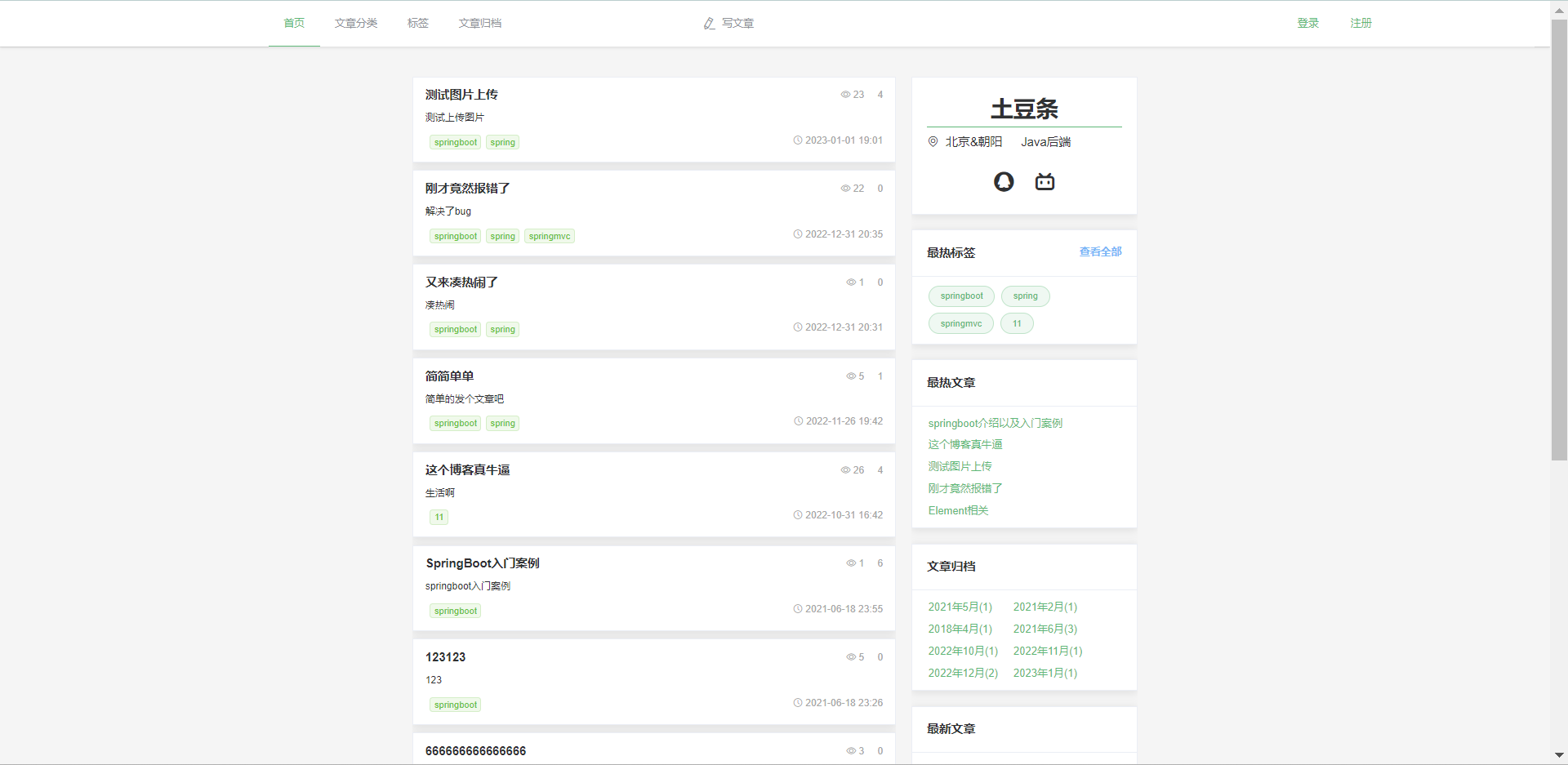Click the eye view-count icon for 又来凑热闹了
The height and width of the screenshot is (765, 1568).
point(851,282)
